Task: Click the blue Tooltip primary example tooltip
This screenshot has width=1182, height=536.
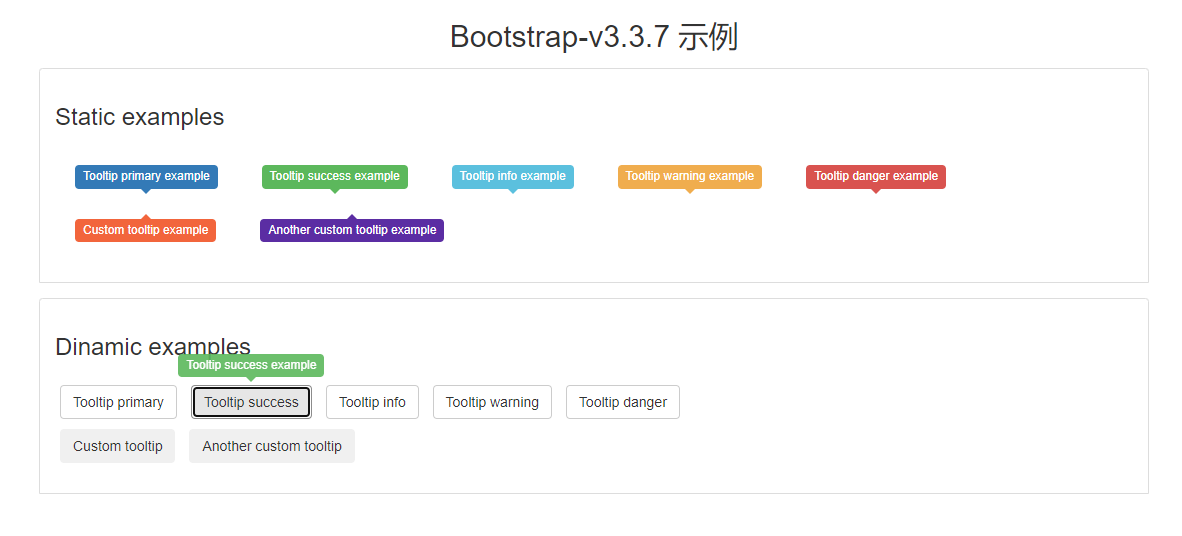Action: pyautogui.click(x=146, y=176)
